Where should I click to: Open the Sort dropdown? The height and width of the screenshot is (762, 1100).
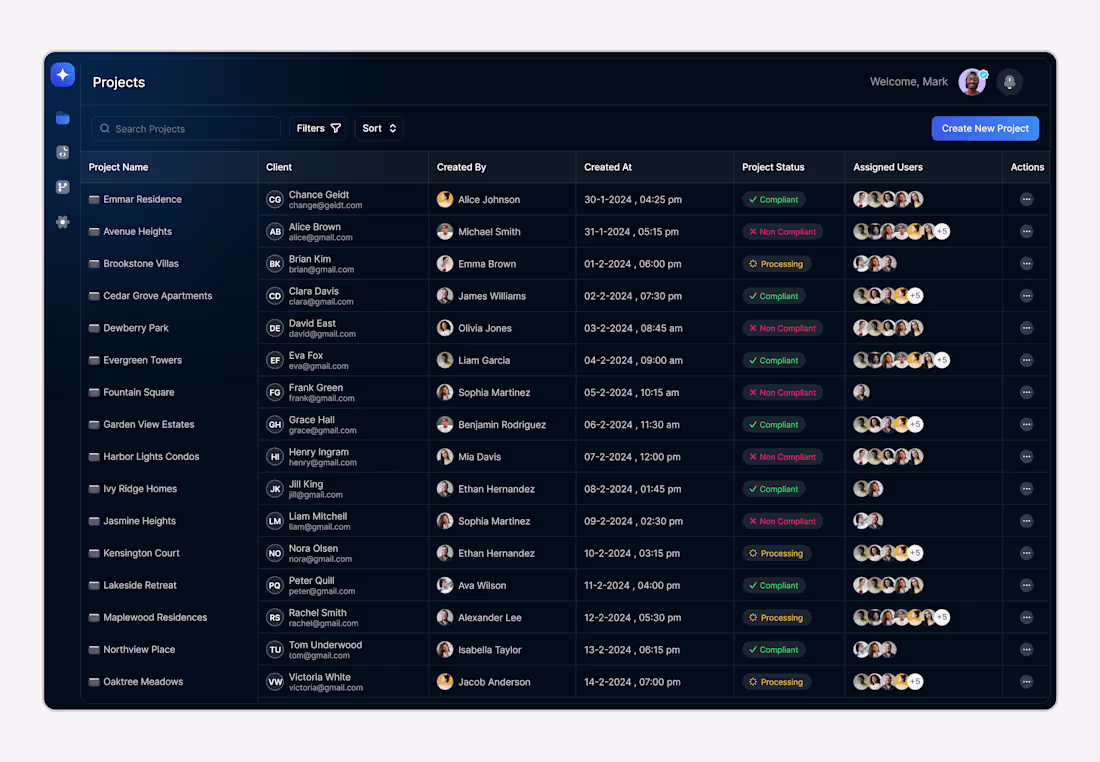[378, 128]
